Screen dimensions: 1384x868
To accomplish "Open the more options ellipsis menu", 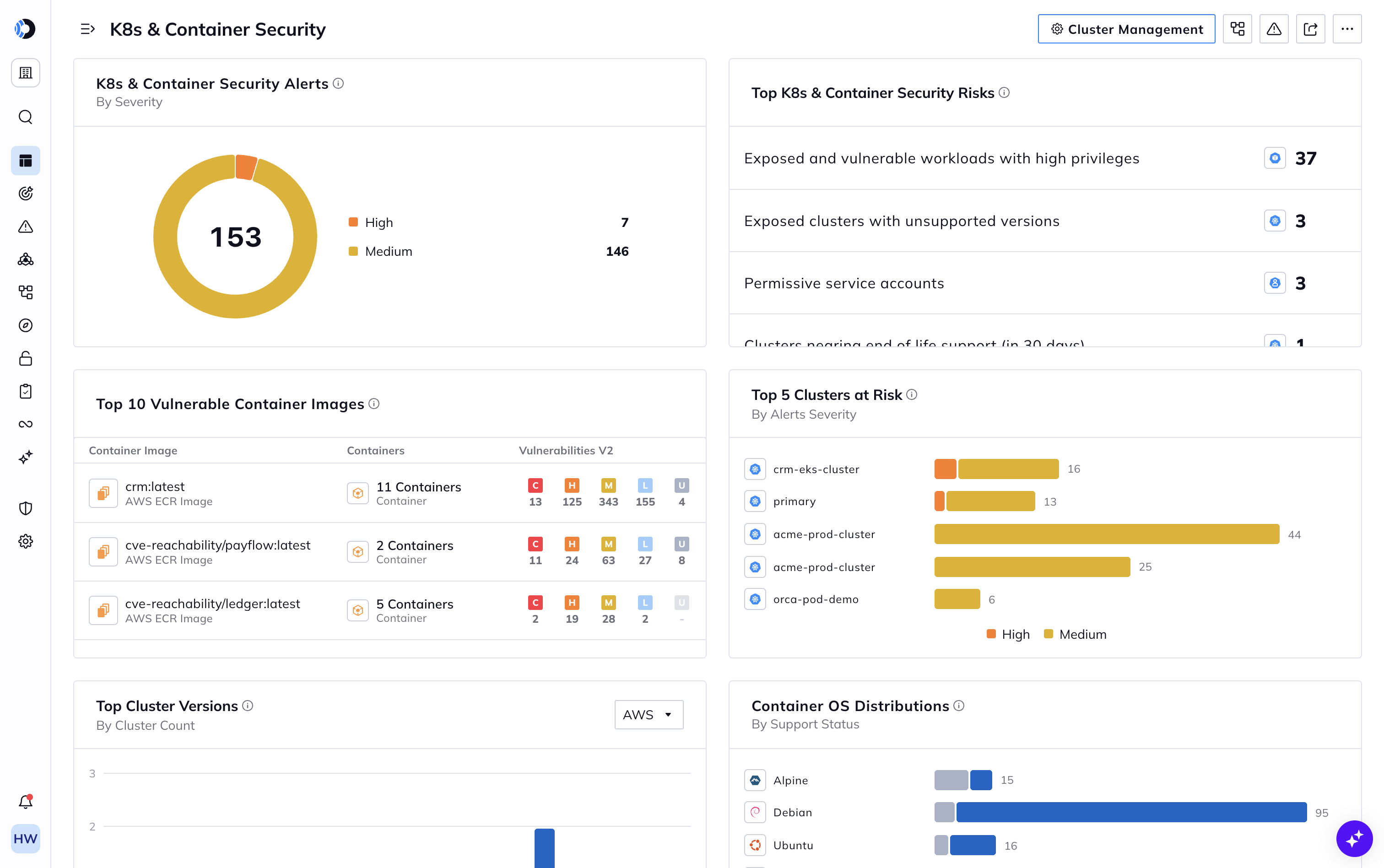I will click(1347, 29).
